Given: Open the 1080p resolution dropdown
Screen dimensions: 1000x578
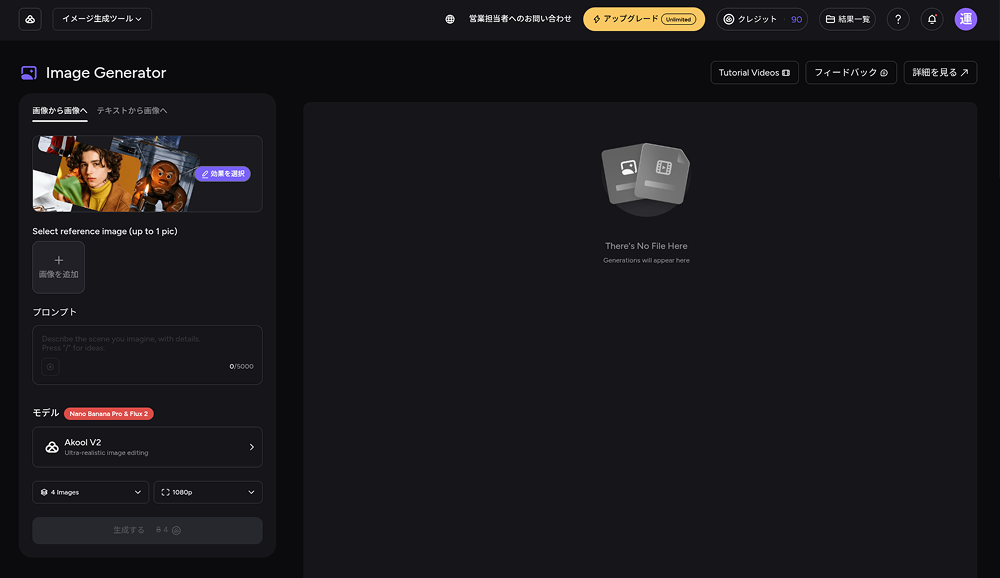Looking at the screenshot, I should (208, 492).
